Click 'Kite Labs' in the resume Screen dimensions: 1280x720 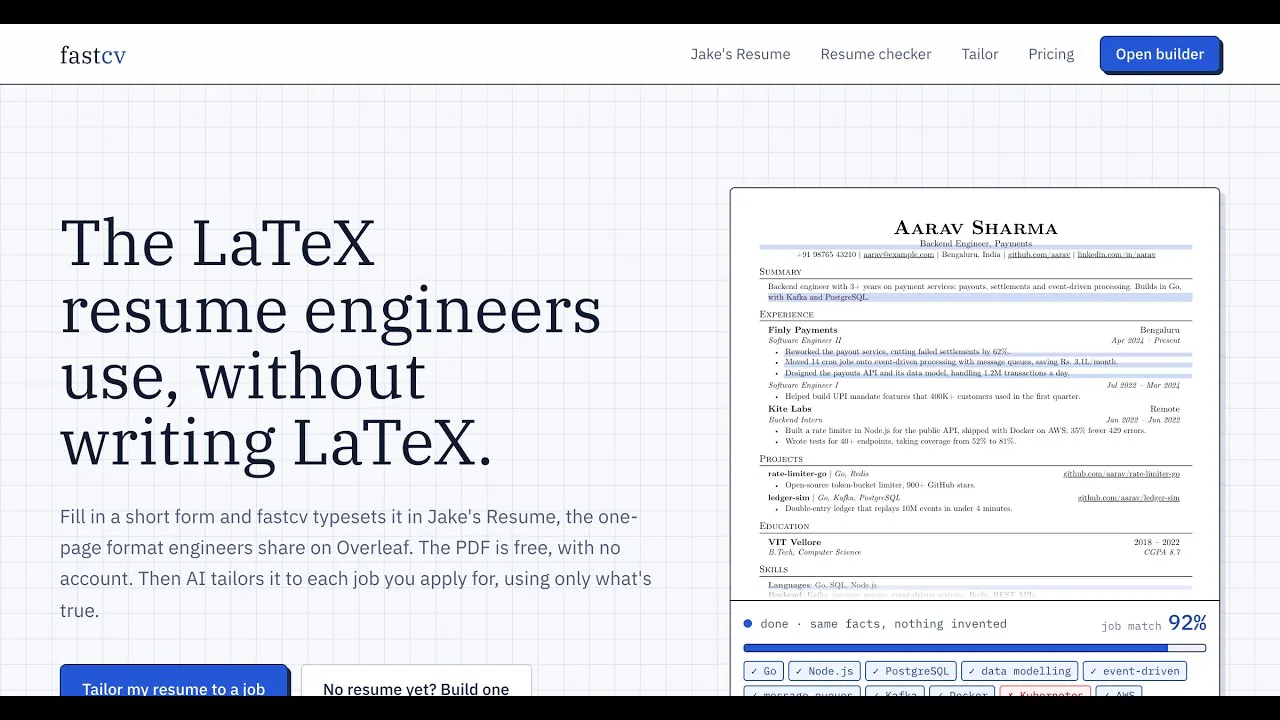tap(790, 409)
